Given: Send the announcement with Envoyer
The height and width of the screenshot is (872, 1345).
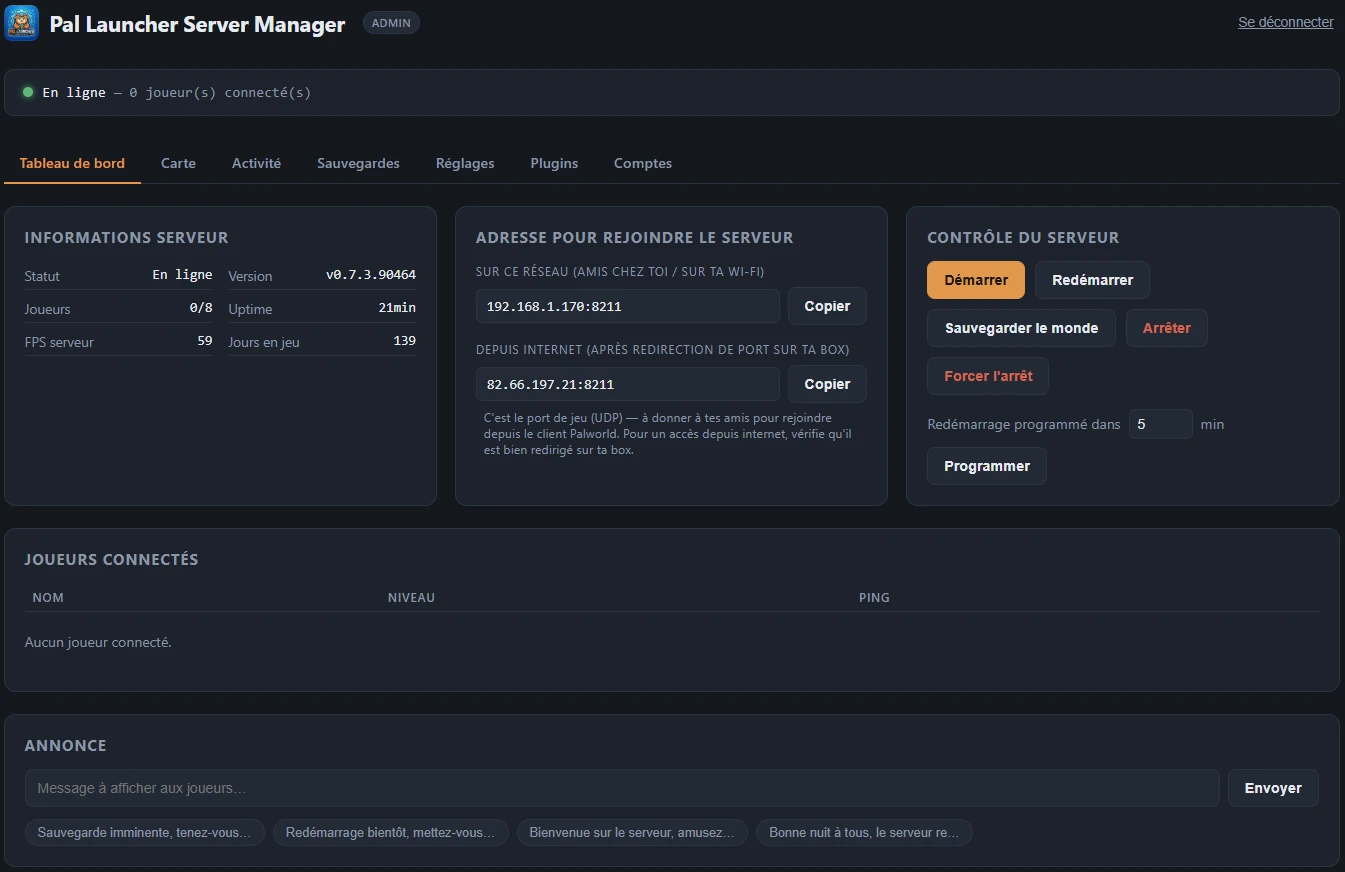Looking at the screenshot, I should coord(1273,788).
